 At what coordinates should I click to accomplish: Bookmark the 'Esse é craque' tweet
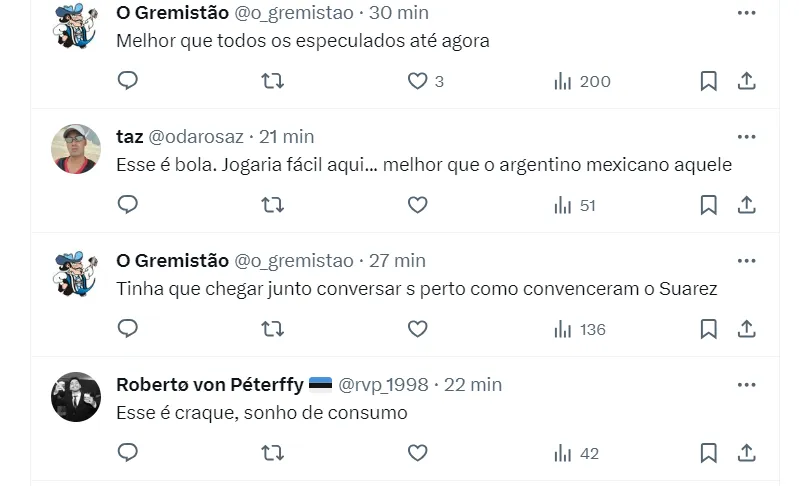click(x=708, y=453)
